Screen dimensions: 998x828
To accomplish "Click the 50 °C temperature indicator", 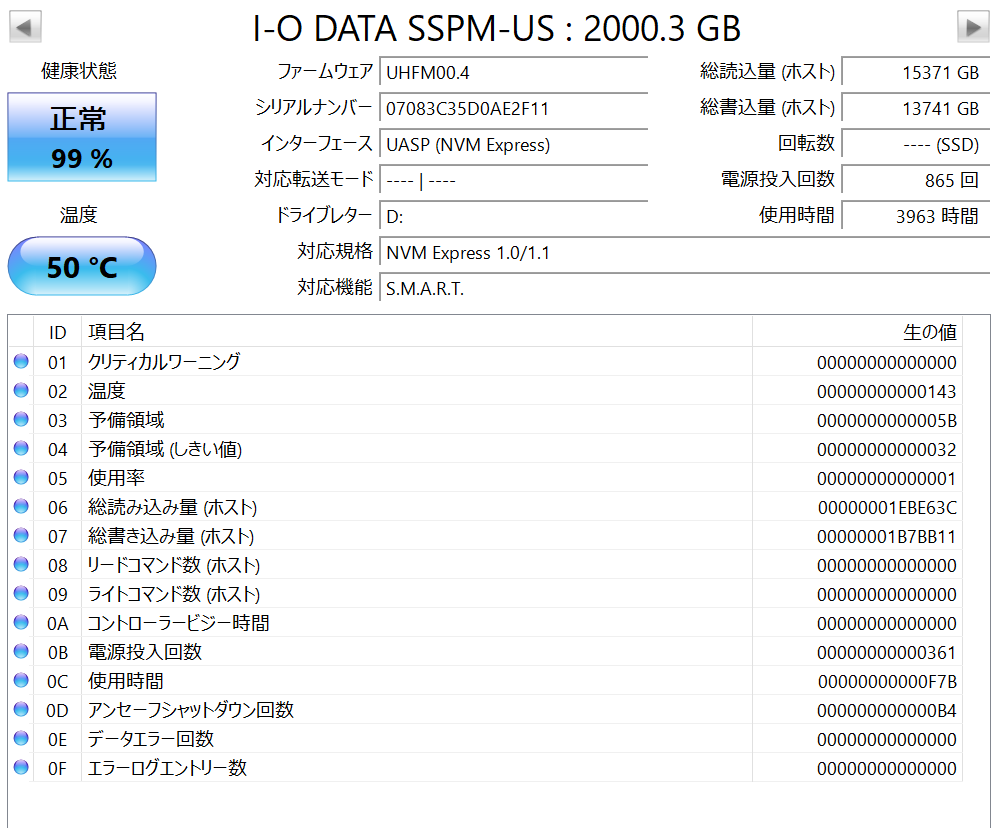I will [x=82, y=266].
